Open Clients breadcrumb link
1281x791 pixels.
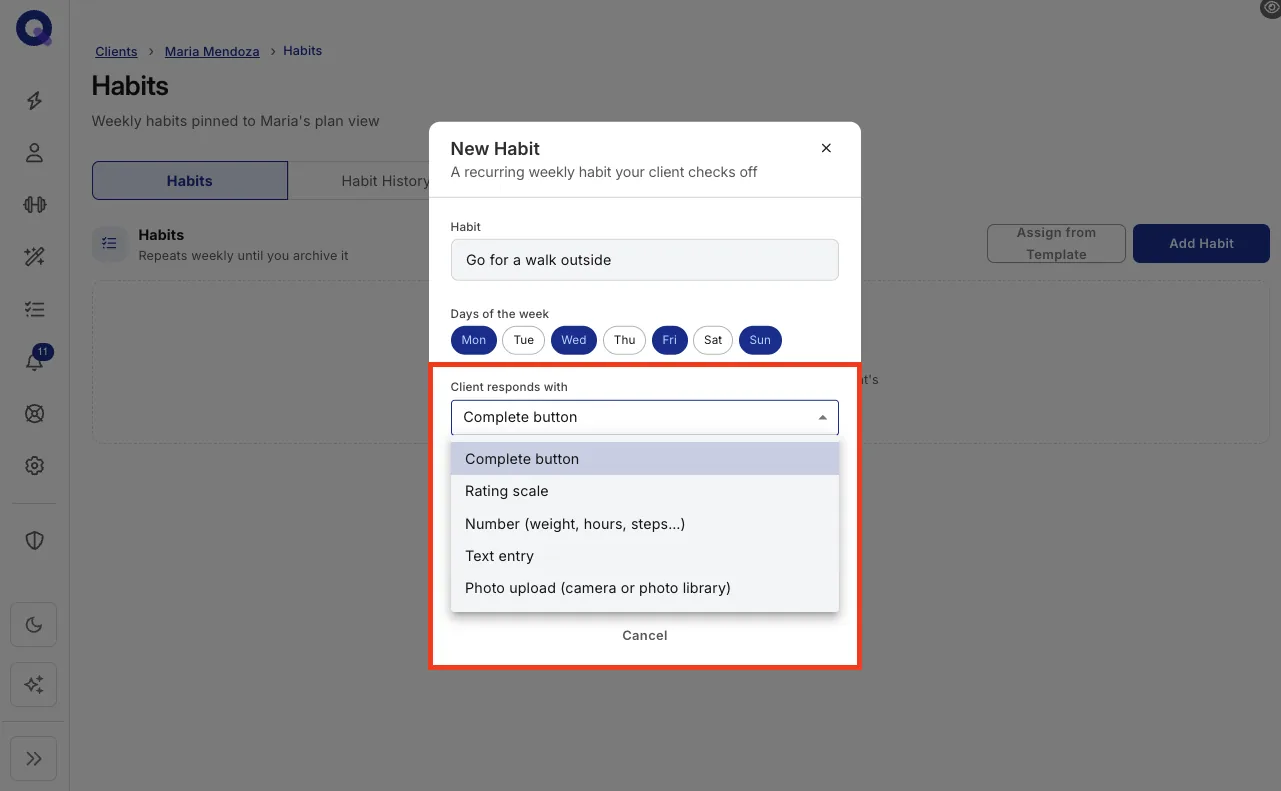(117, 51)
